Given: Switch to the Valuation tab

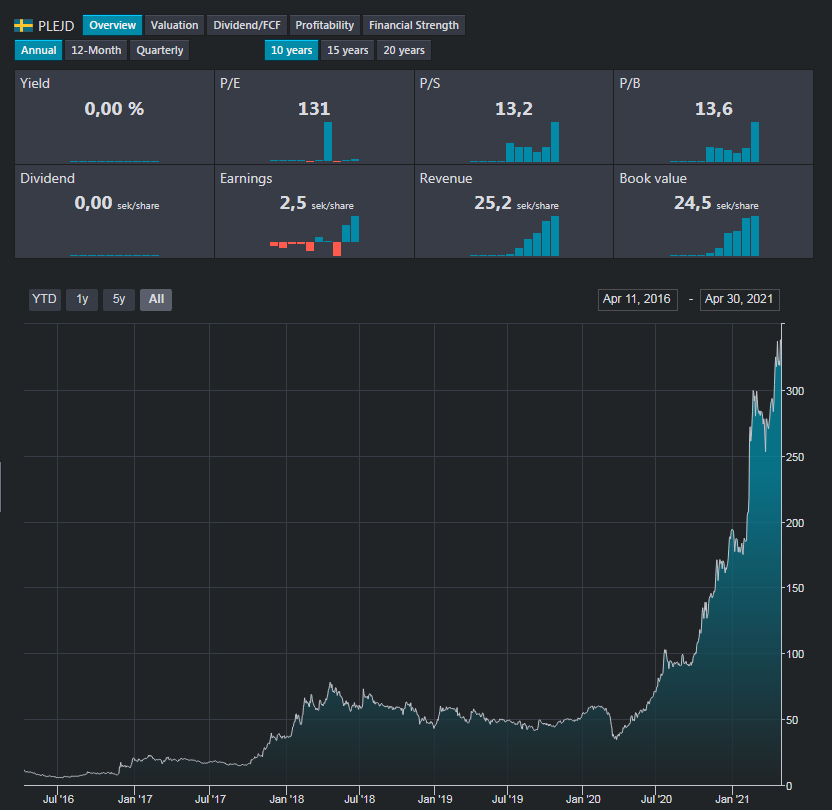Looking at the screenshot, I should [175, 25].
